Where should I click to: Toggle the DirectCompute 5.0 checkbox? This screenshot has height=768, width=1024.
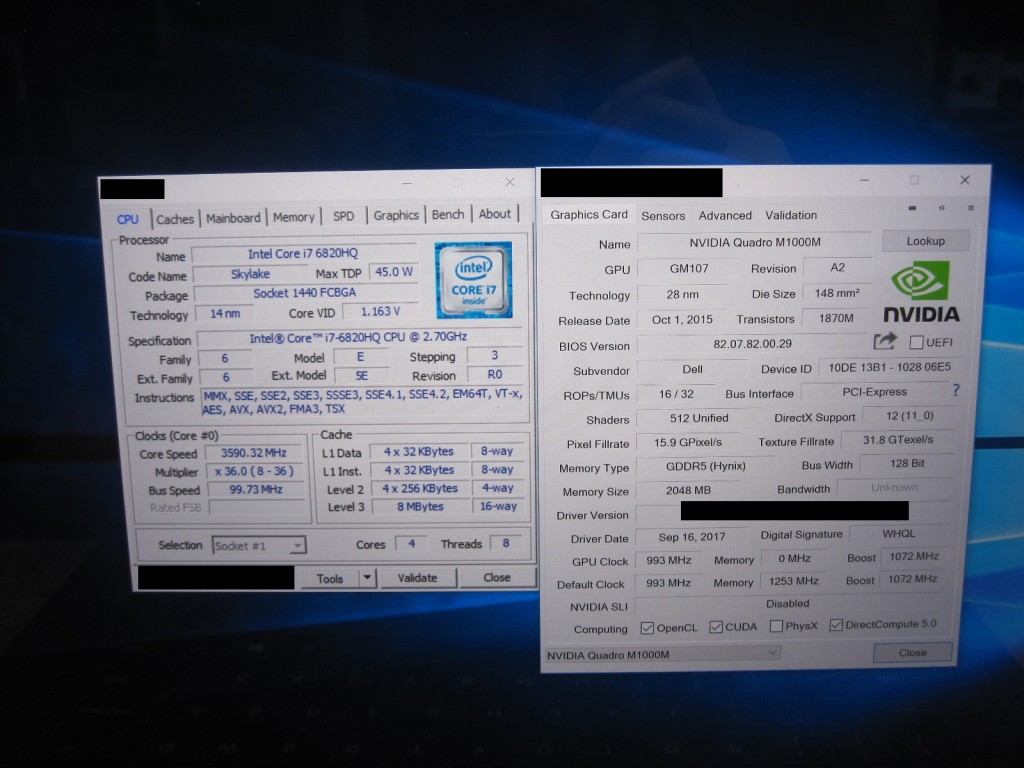coord(836,625)
